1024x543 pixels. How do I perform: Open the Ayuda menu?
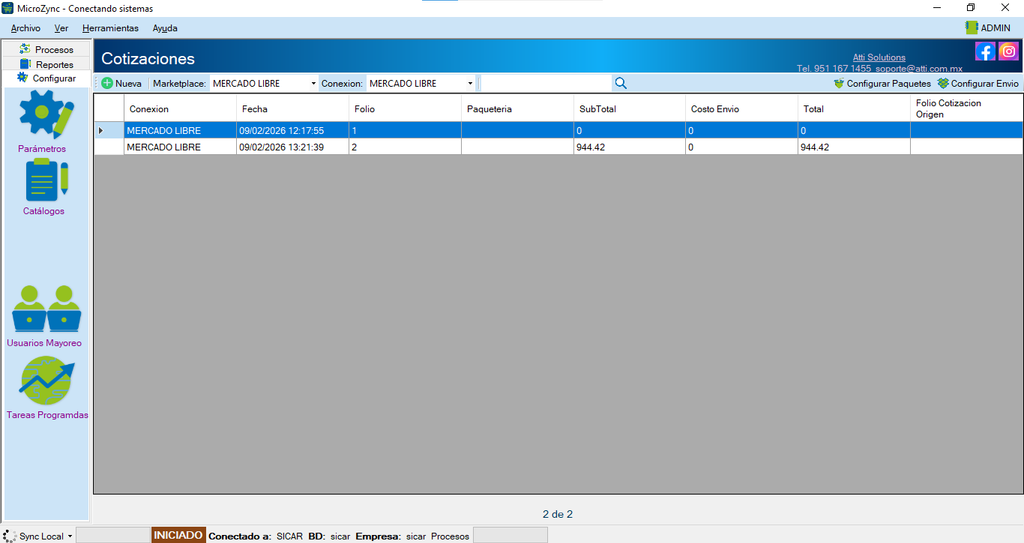pyautogui.click(x=165, y=28)
